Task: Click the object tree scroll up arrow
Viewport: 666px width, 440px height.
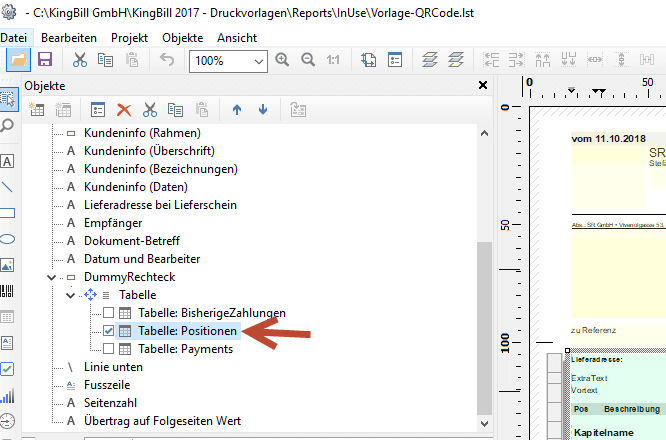Action: pyautogui.click(x=484, y=133)
